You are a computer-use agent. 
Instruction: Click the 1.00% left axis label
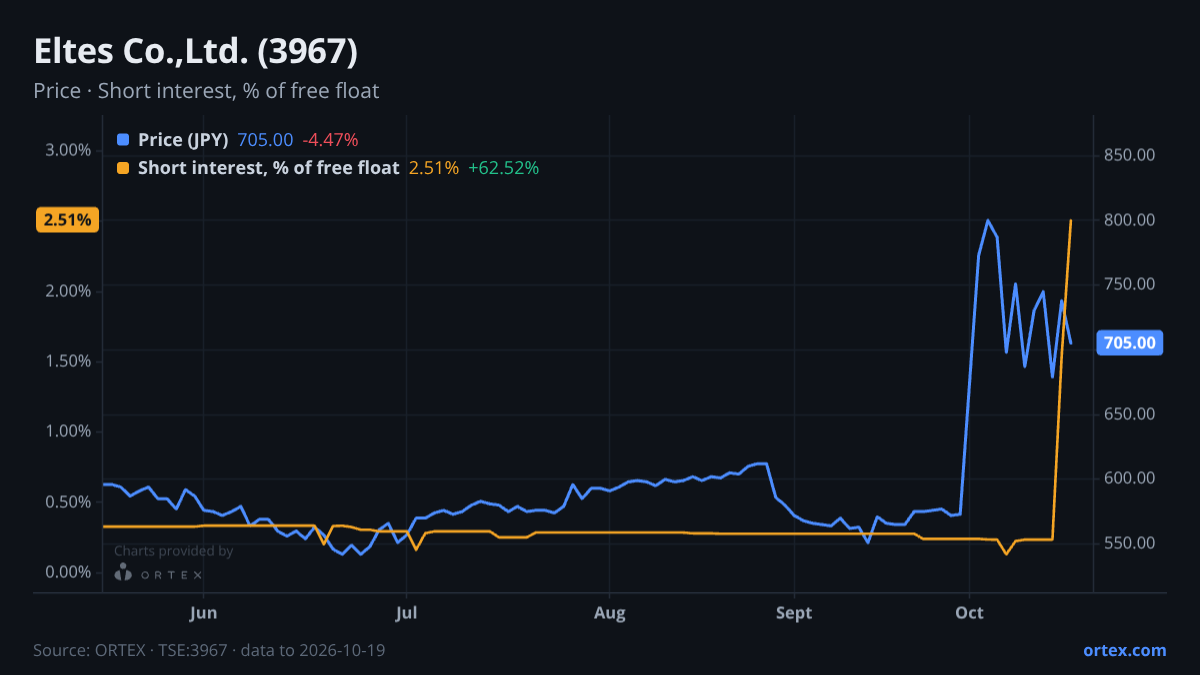coord(69,431)
